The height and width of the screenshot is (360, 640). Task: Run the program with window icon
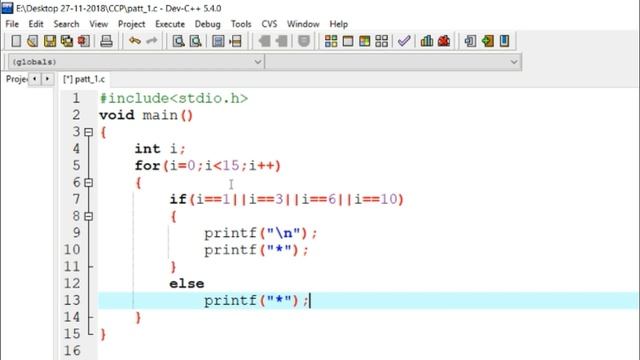348,41
